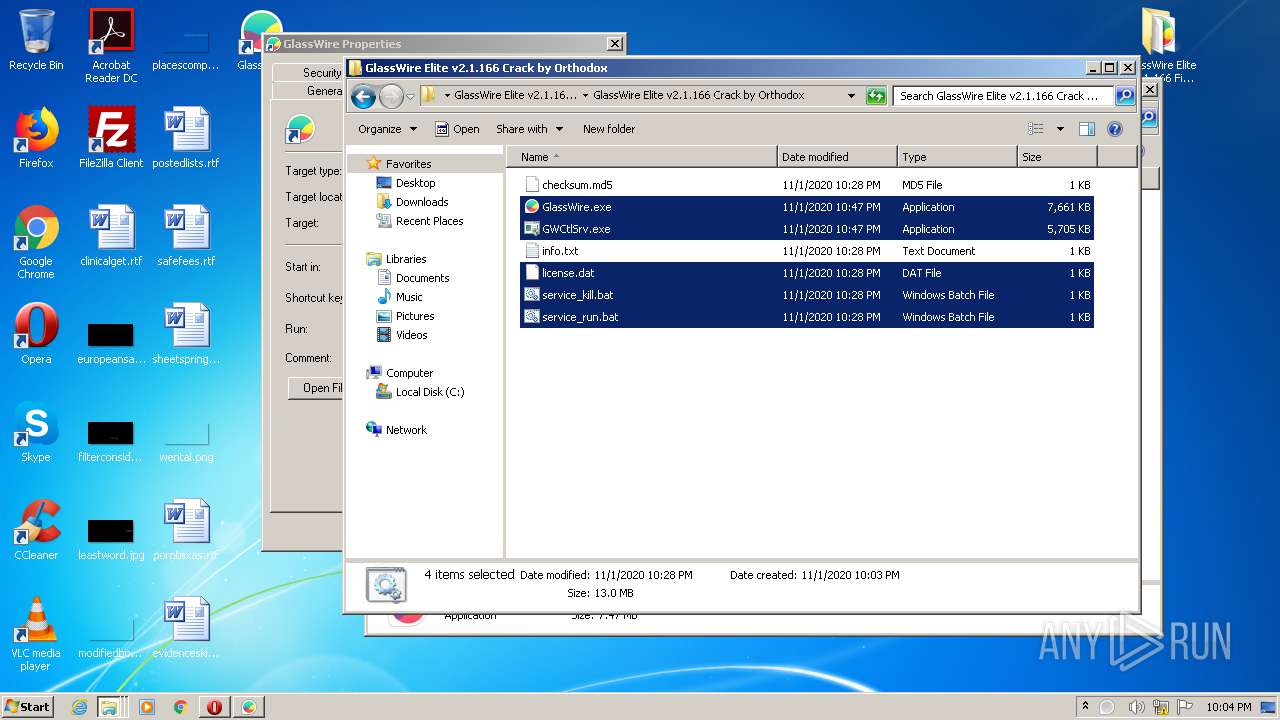This screenshot has width=1280, height=720.
Task: Click Opera icon in taskbar
Action: [x=214, y=707]
